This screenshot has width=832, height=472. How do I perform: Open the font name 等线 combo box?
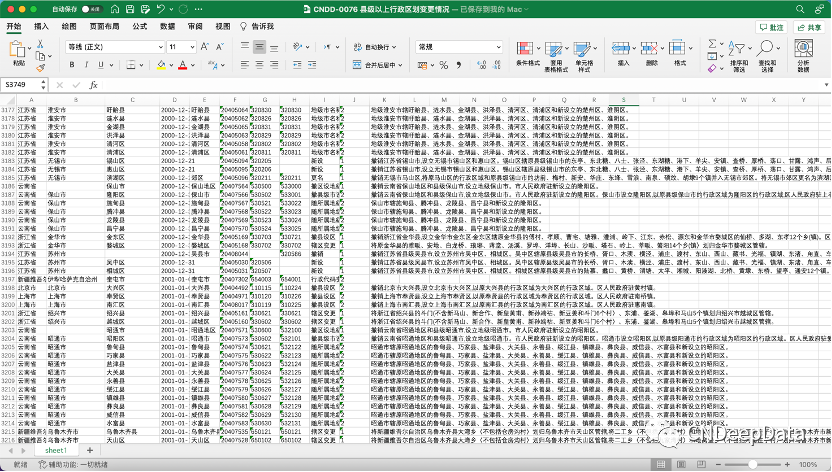tap(115, 47)
